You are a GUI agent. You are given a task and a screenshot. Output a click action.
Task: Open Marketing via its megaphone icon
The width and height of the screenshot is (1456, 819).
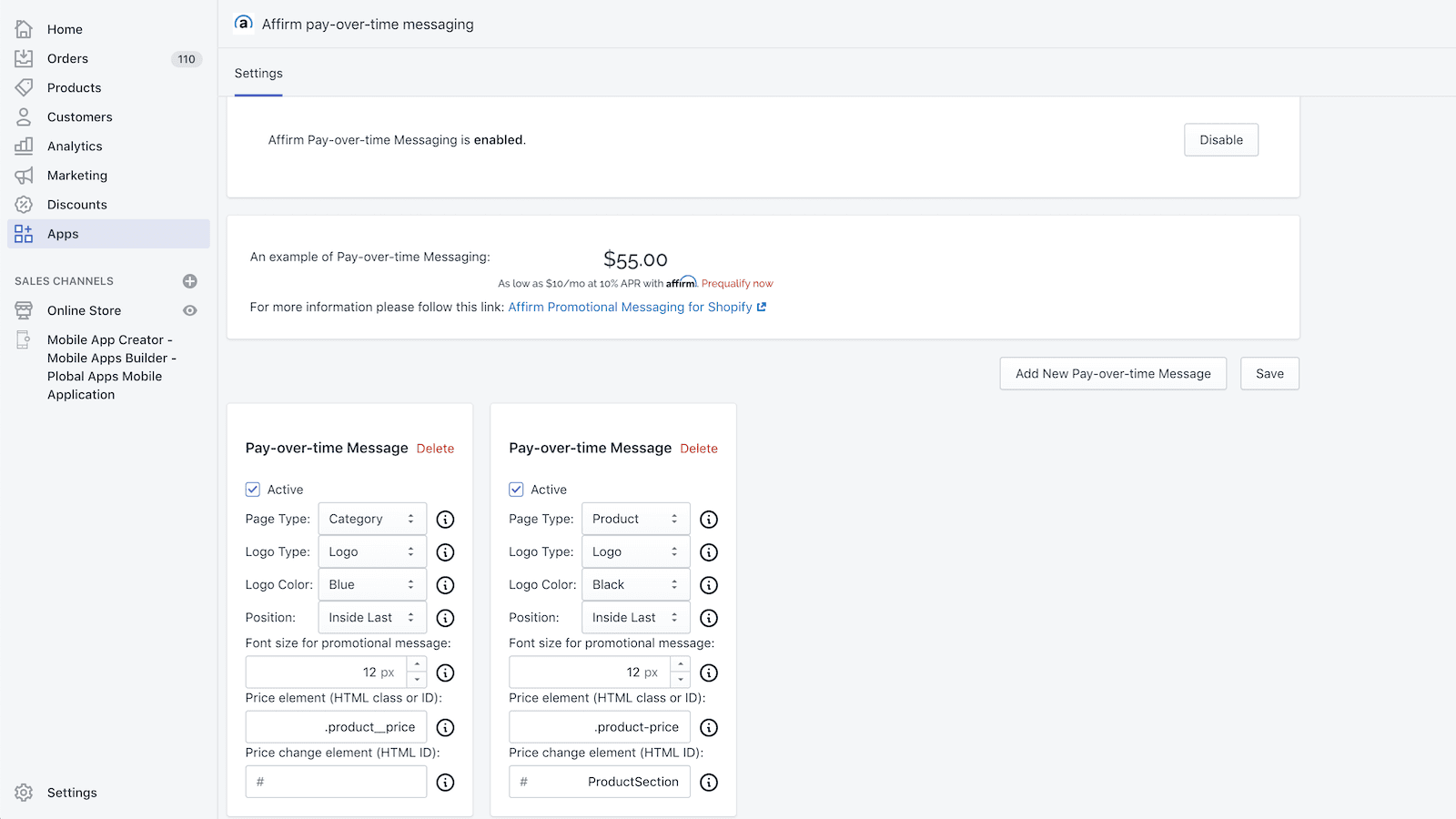pos(24,175)
